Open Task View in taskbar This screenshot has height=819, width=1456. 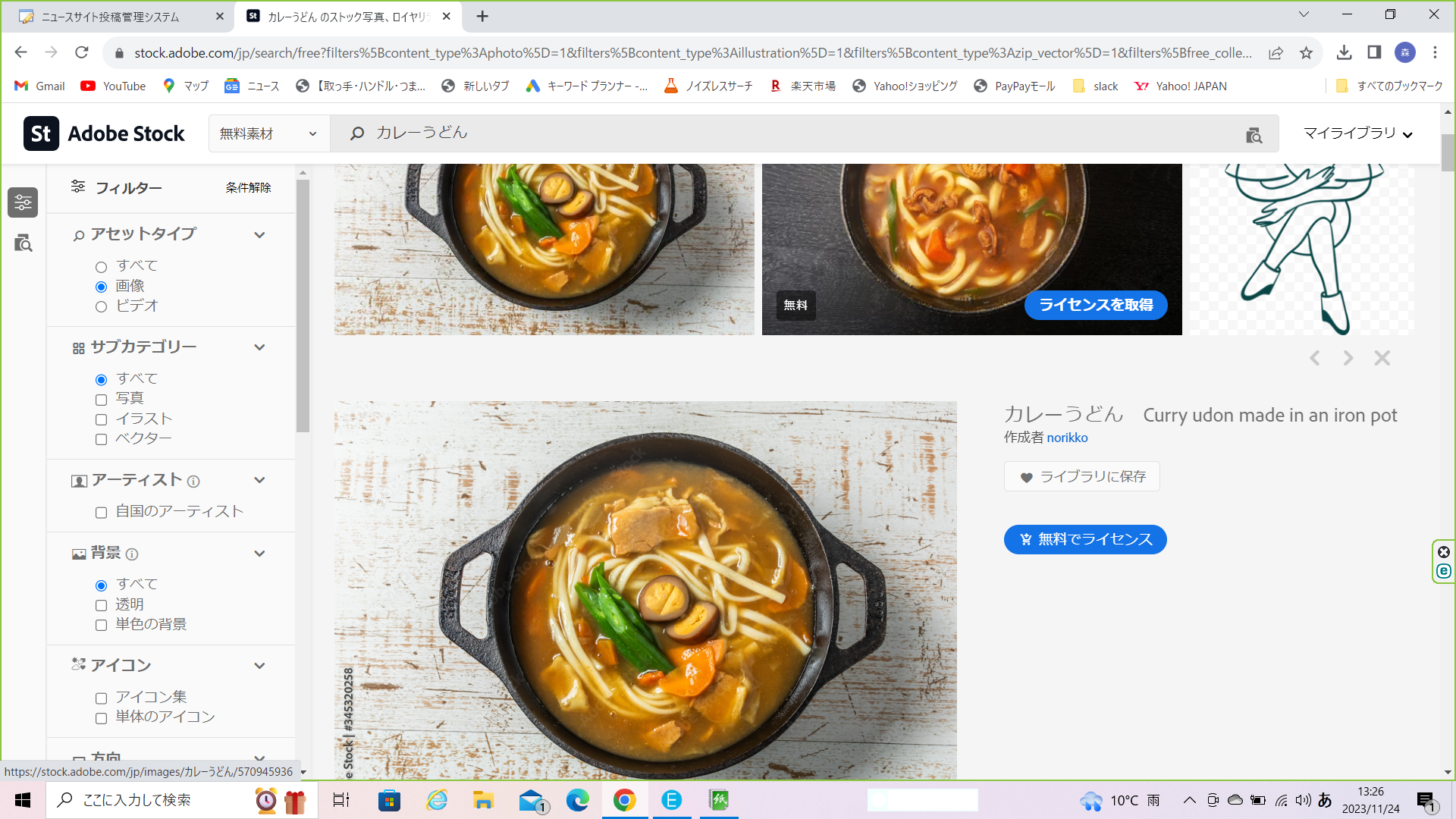341,800
